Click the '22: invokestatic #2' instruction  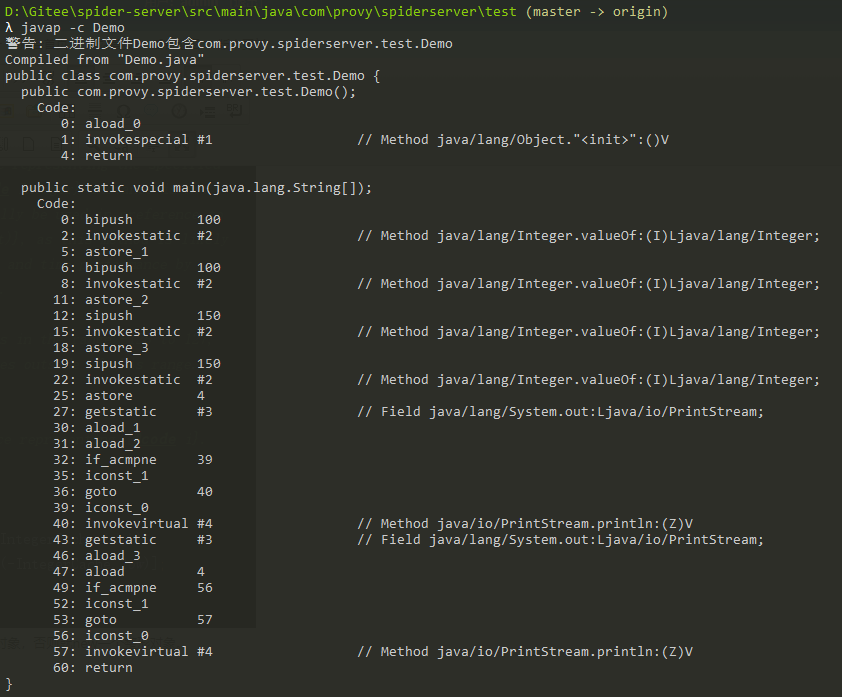[x=133, y=380]
